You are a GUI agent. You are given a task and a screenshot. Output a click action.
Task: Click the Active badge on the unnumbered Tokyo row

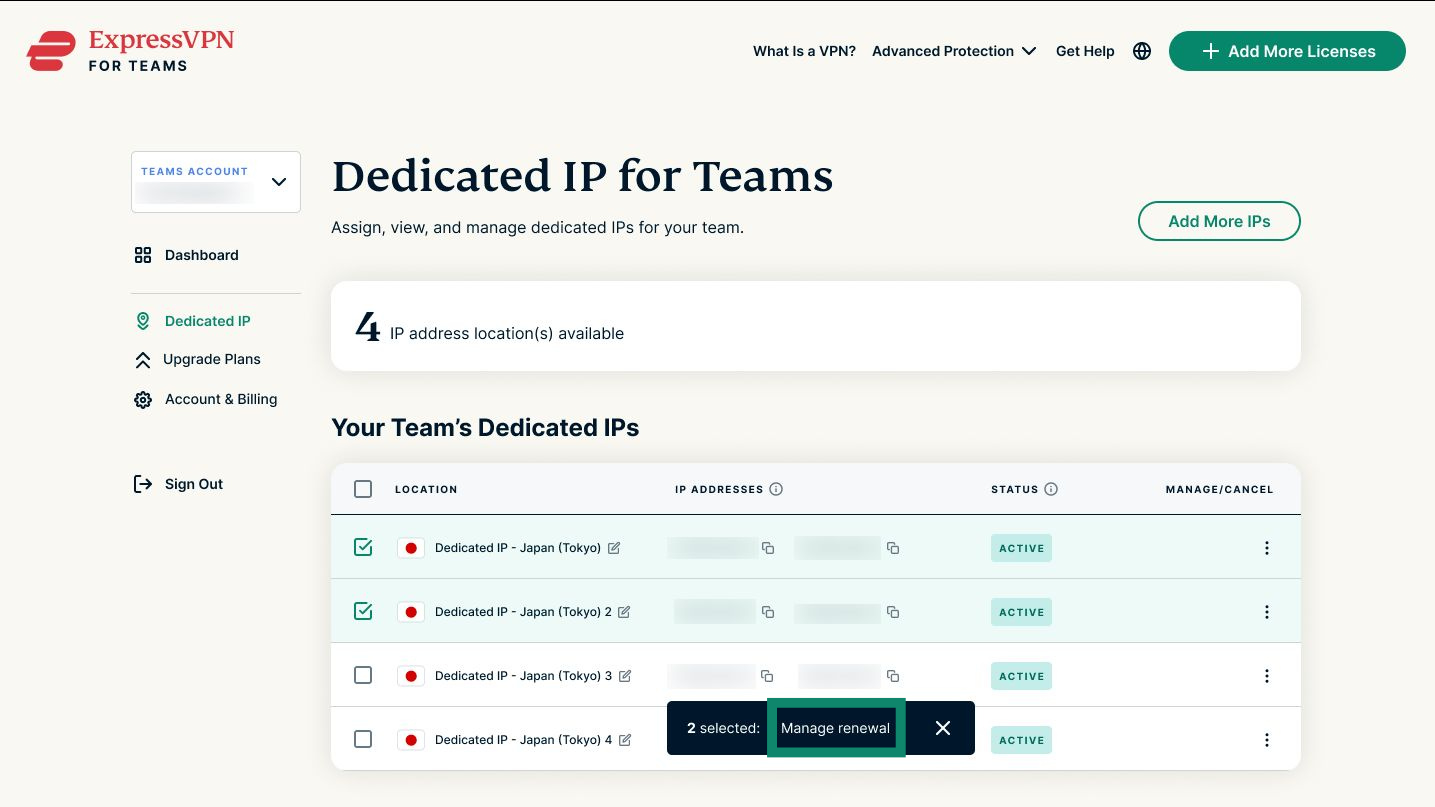coord(1021,548)
